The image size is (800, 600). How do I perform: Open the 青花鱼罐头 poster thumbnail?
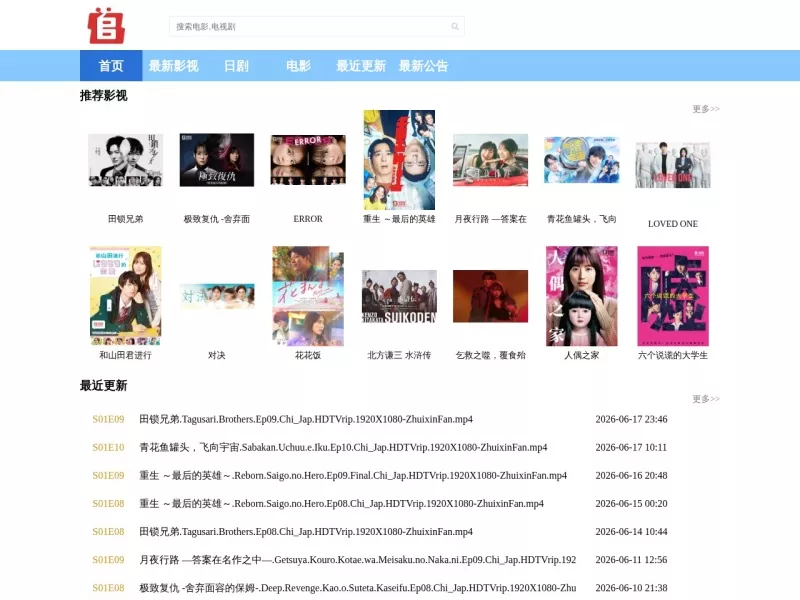click(582, 160)
